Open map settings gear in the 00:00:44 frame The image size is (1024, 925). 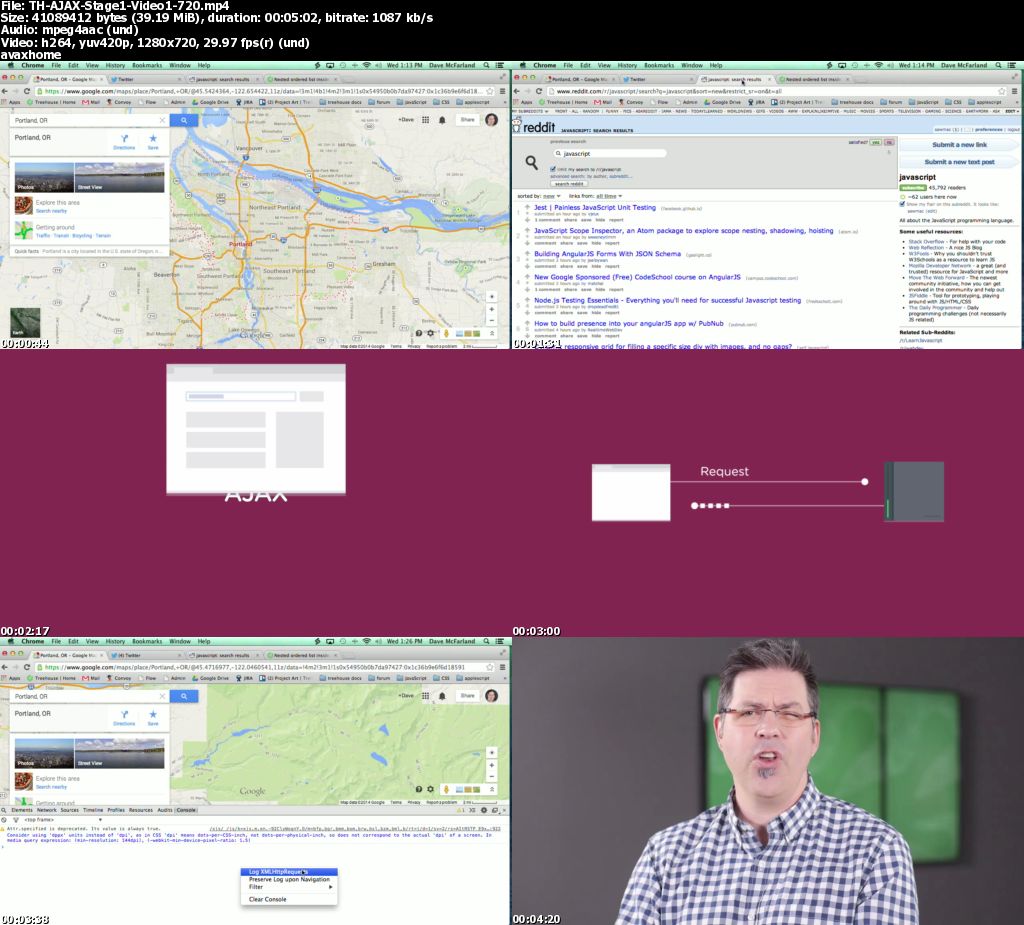430,333
